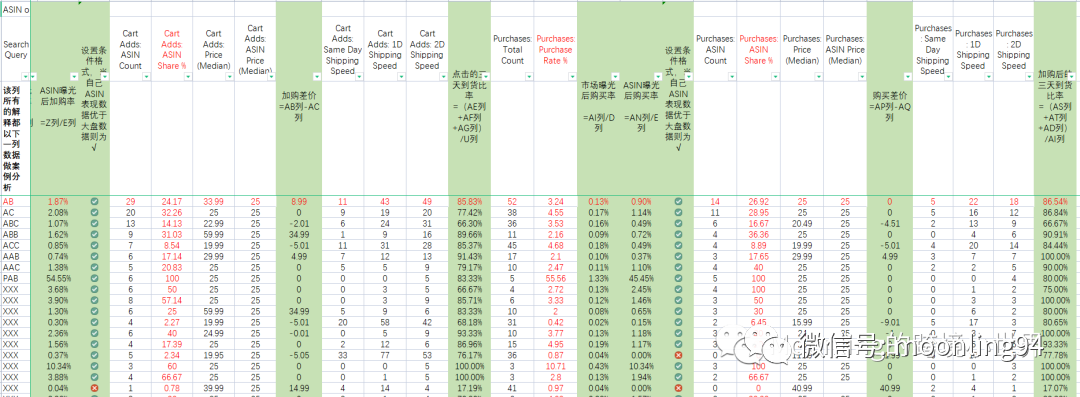Click the green check icon beside 1.87% in row AB

click(94, 202)
